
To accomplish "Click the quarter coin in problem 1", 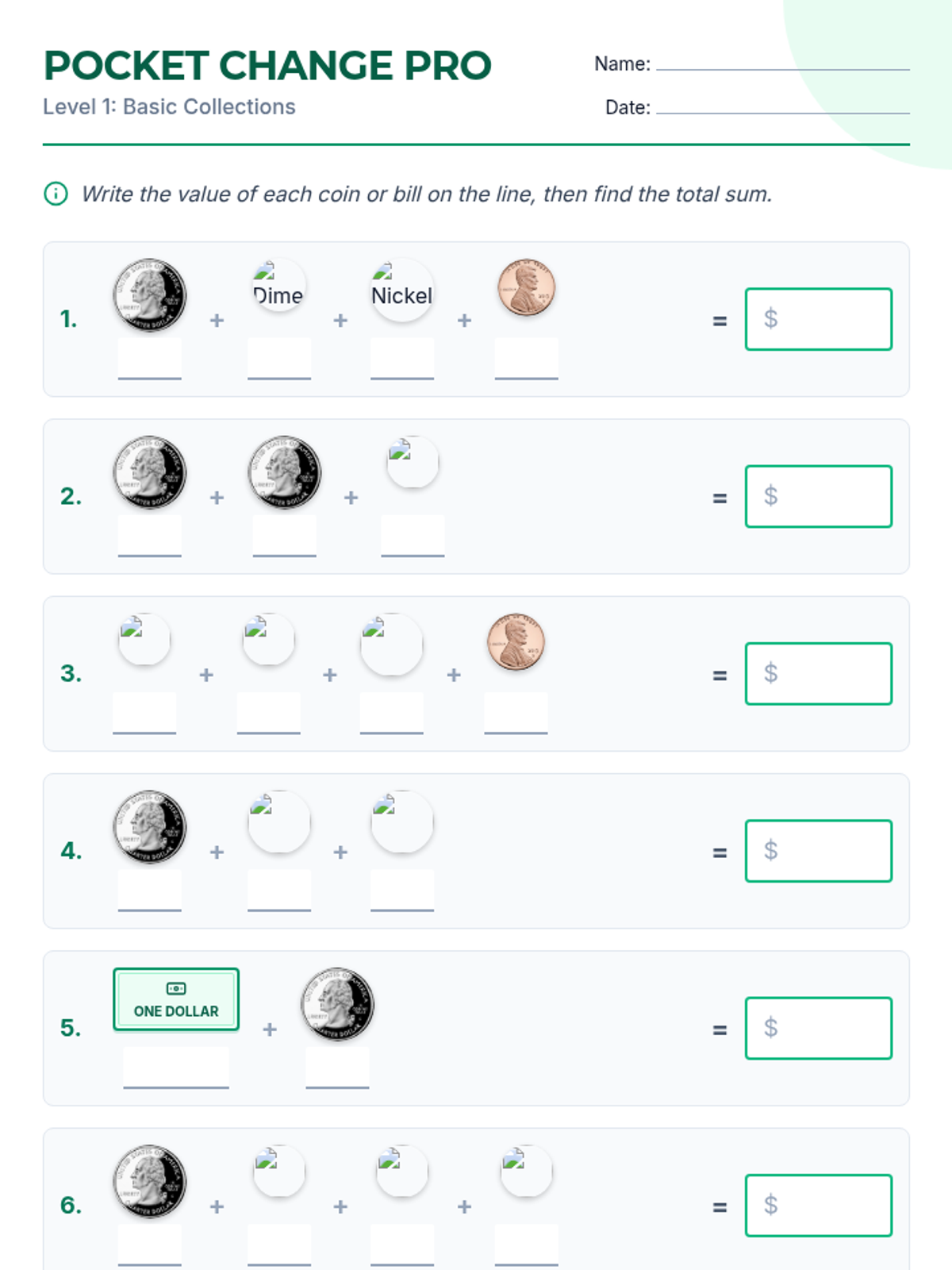I will (x=149, y=294).
